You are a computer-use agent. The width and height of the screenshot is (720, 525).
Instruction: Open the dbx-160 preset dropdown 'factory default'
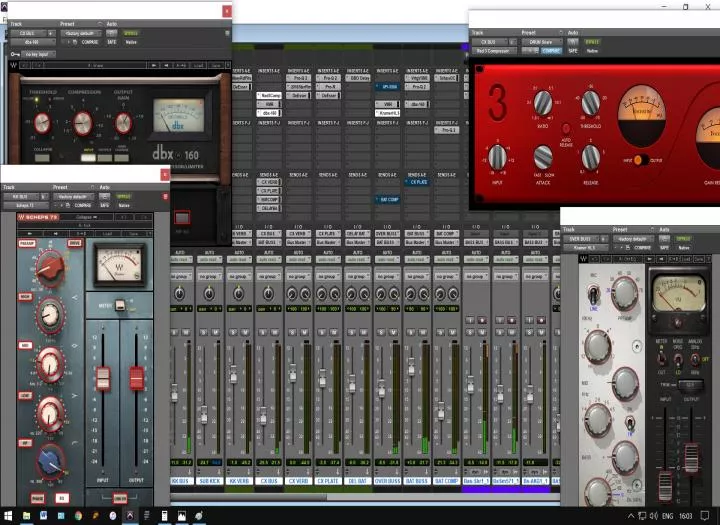(x=80, y=34)
